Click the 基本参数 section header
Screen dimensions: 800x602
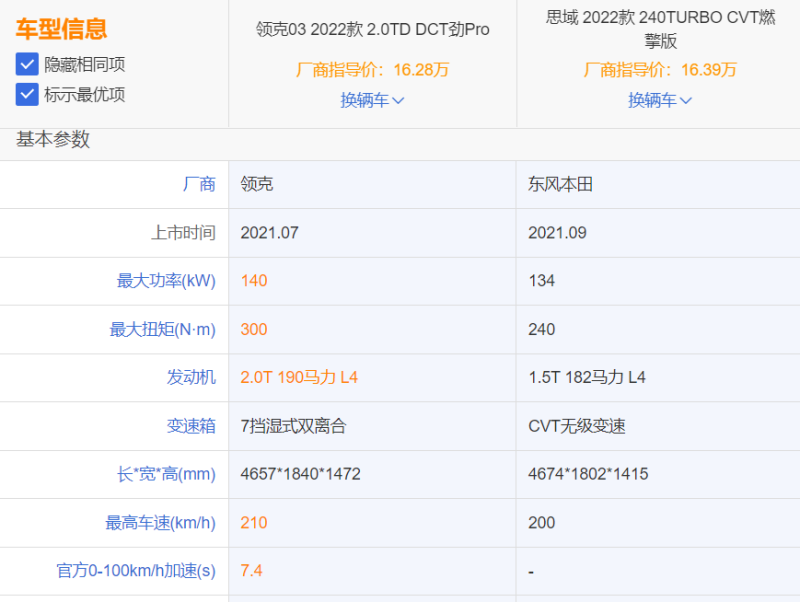(53, 140)
